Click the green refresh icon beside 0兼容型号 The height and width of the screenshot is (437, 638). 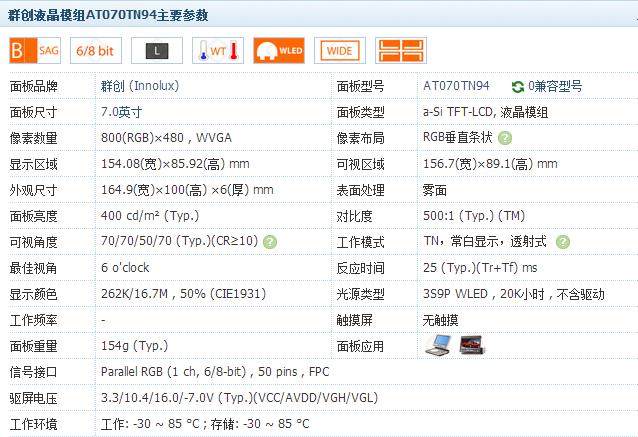coord(518,86)
